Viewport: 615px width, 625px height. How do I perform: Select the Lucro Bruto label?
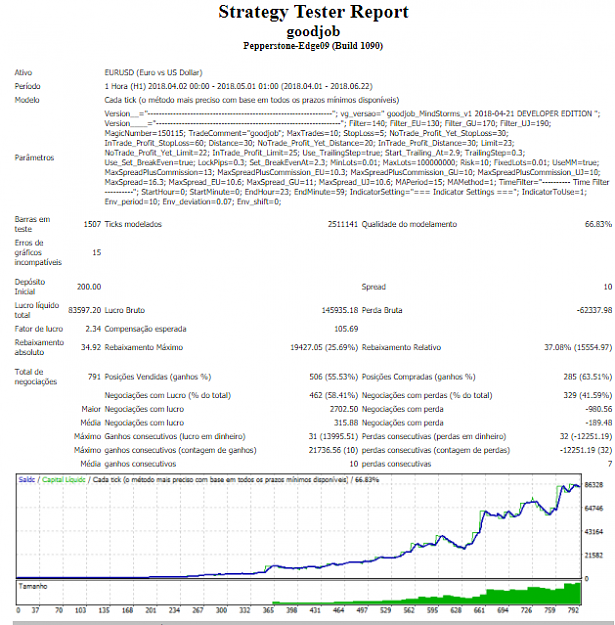click(x=124, y=310)
